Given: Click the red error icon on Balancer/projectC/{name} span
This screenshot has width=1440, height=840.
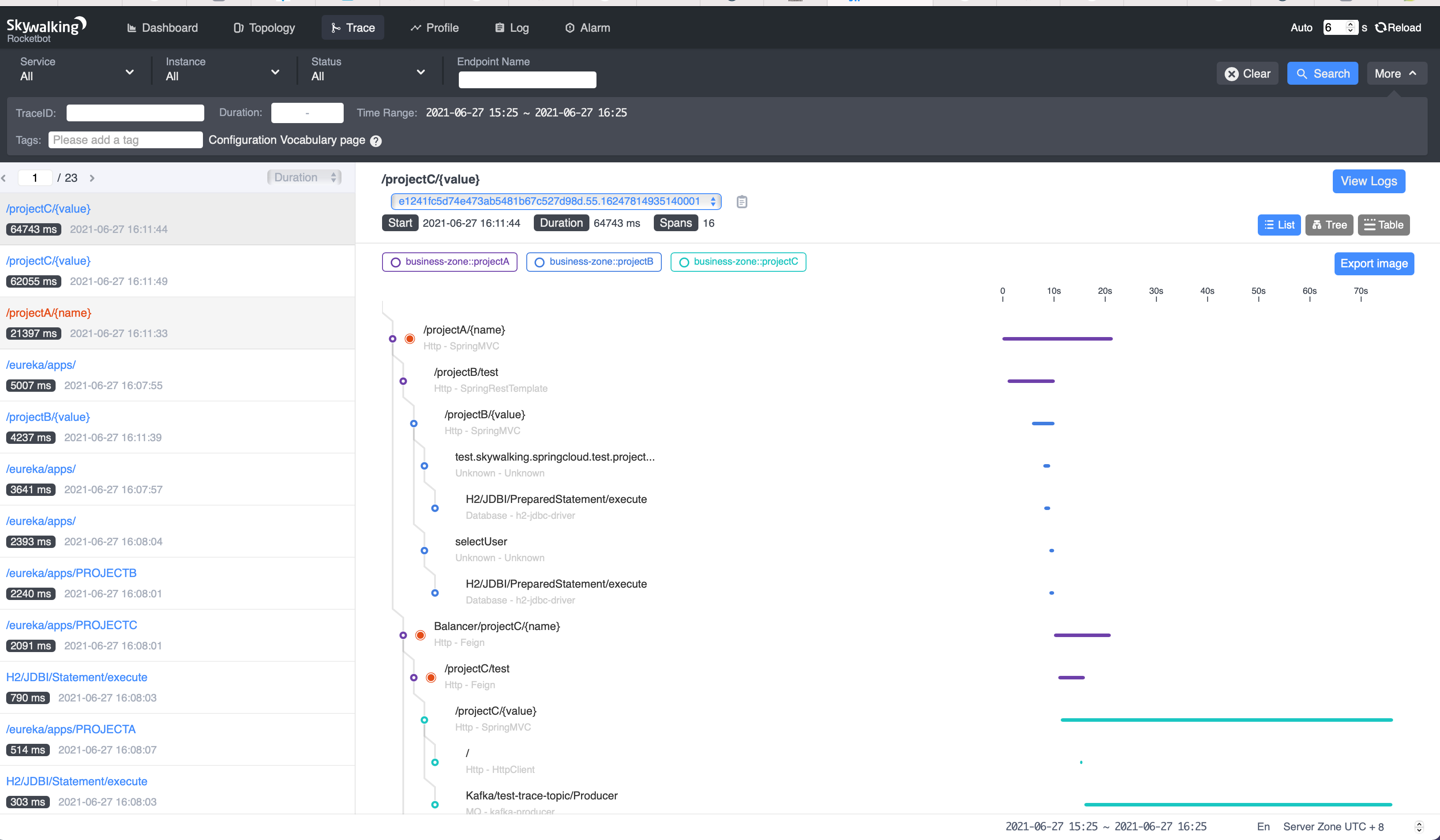Looking at the screenshot, I should click(420, 635).
